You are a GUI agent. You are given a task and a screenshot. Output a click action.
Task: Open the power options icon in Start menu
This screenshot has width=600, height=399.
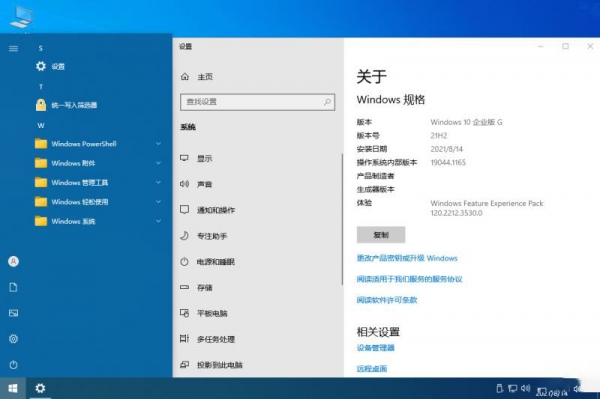point(13,365)
